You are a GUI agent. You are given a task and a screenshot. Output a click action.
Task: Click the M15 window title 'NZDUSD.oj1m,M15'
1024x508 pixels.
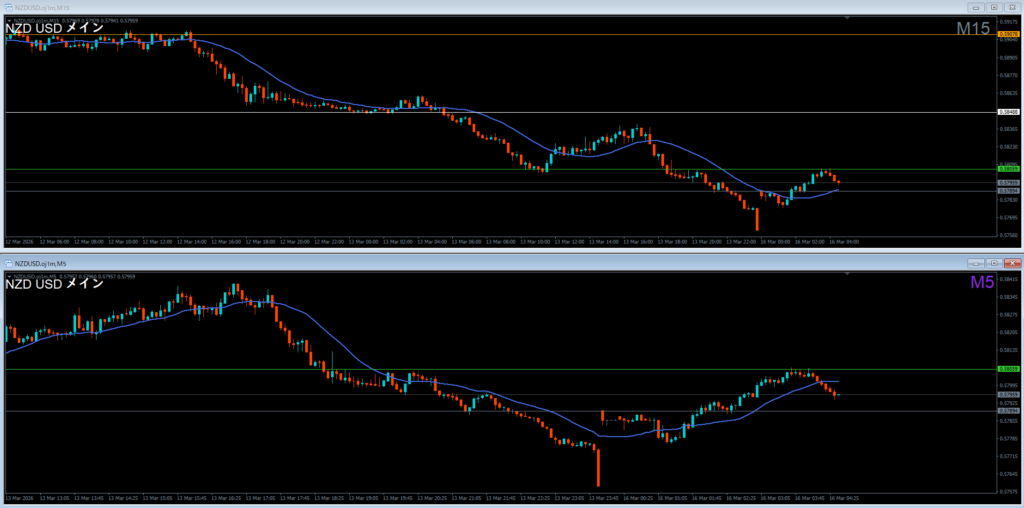tap(43, 7)
